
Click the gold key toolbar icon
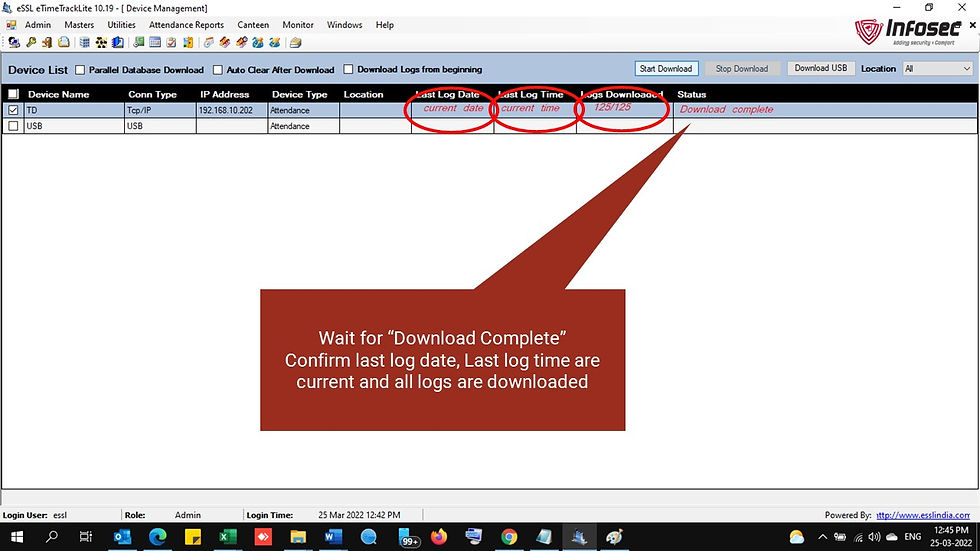pyautogui.click(x=31, y=42)
